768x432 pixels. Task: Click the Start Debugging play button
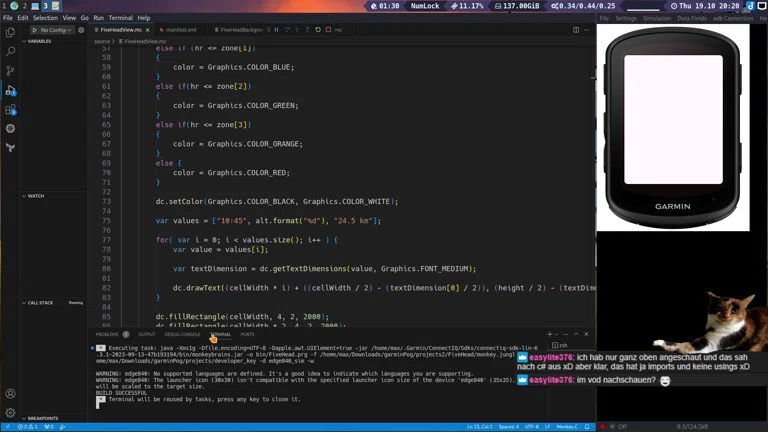click(x=34, y=30)
